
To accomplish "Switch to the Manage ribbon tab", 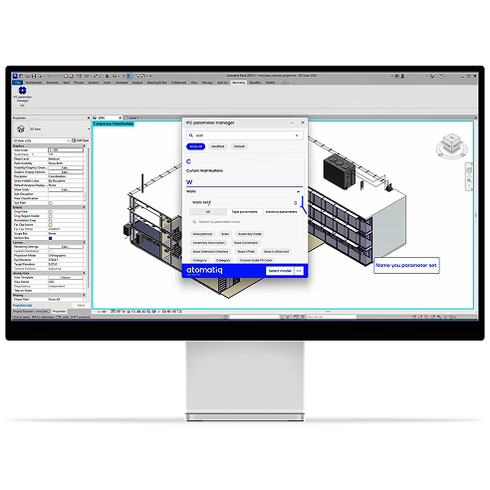I will (207, 83).
